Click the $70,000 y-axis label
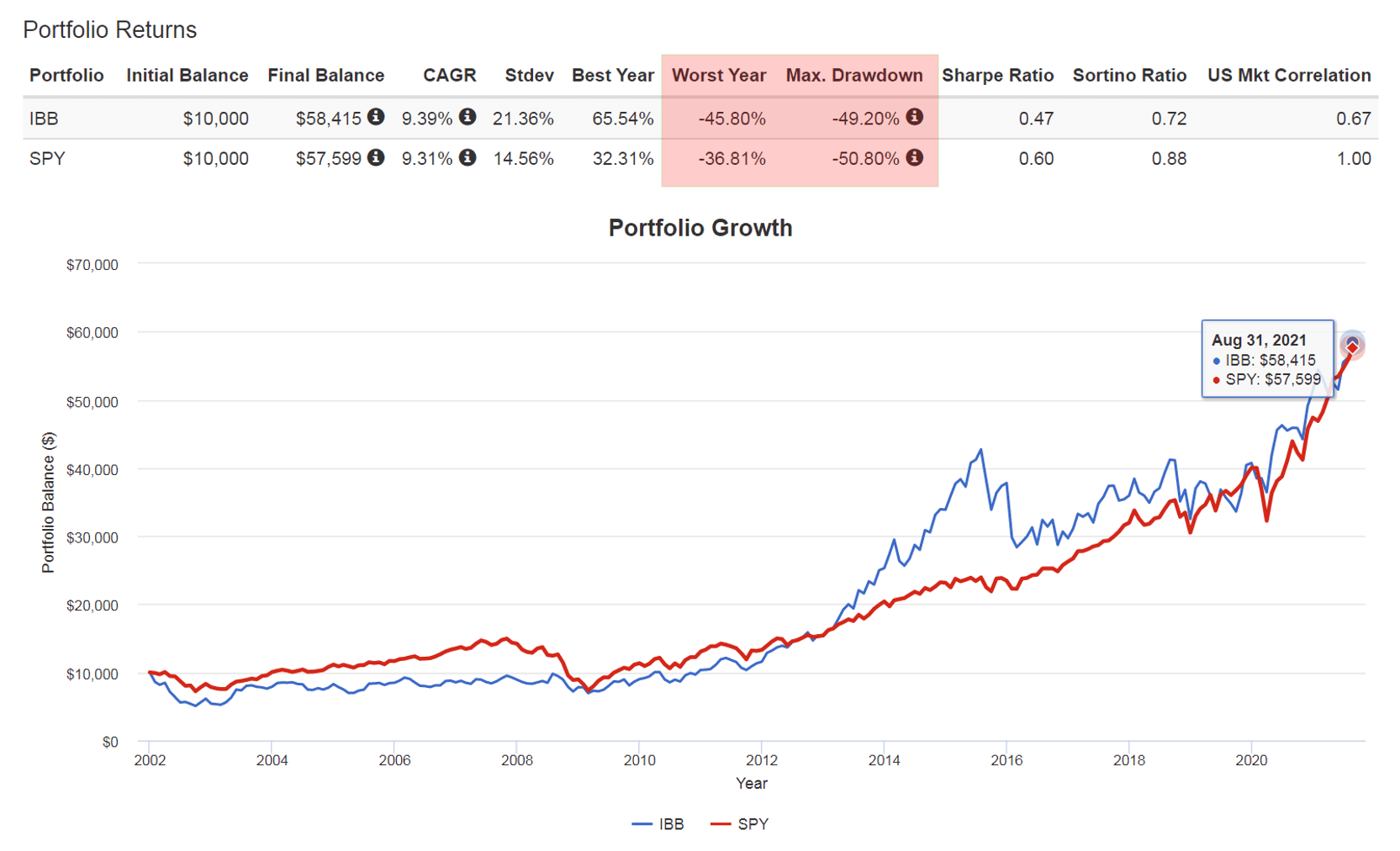1400x851 pixels. click(x=92, y=265)
